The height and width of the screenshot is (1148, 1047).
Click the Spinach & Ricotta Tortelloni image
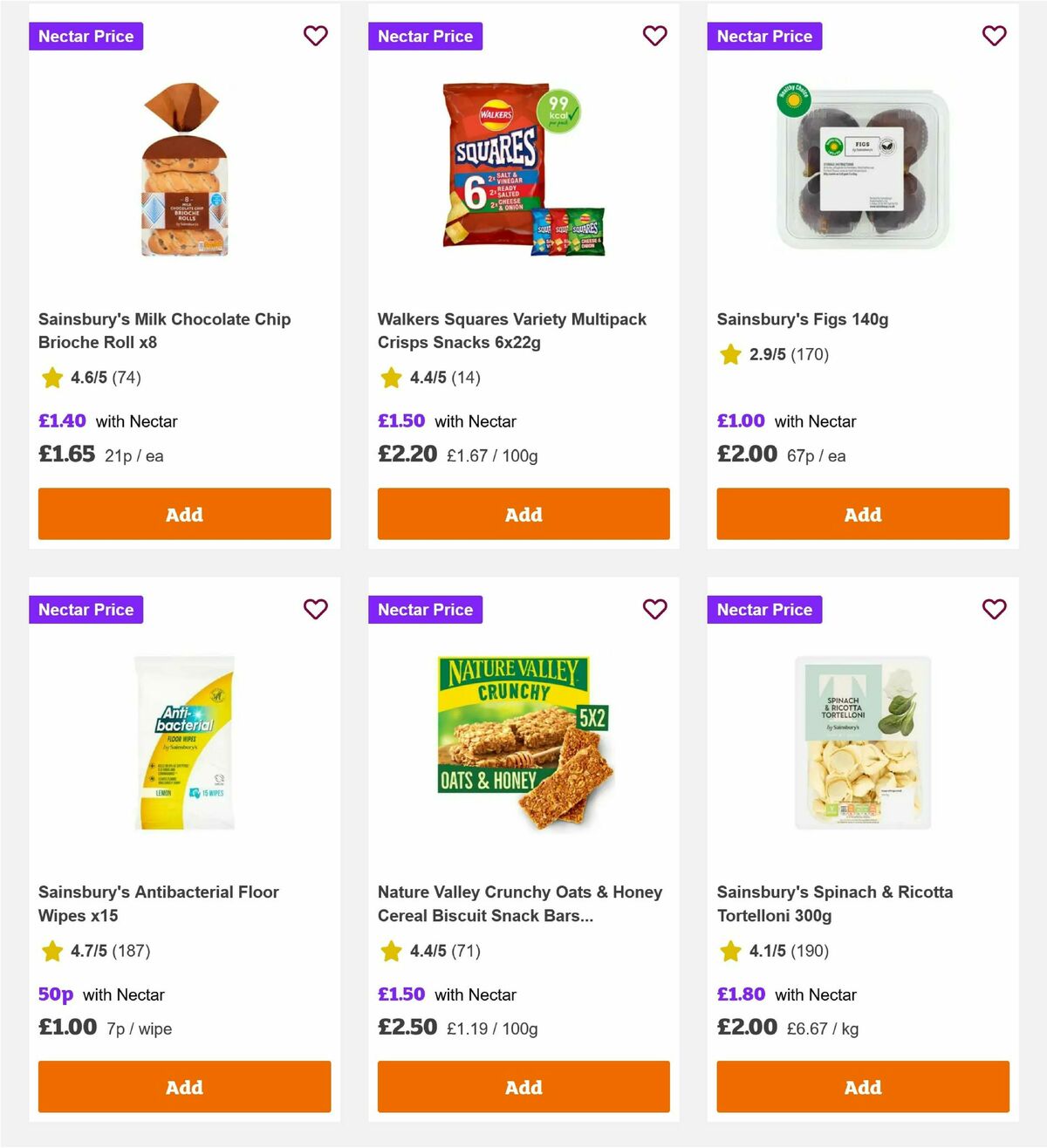862,743
